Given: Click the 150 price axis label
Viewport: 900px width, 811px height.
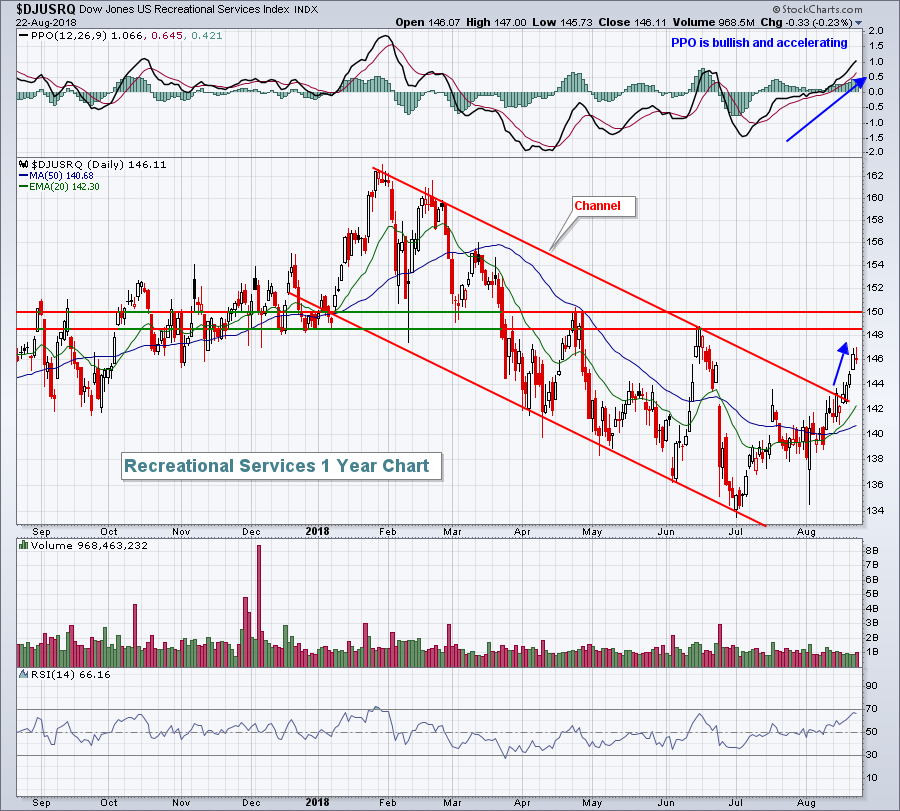Looking at the screenshot, I should click(x=875, y=312).
